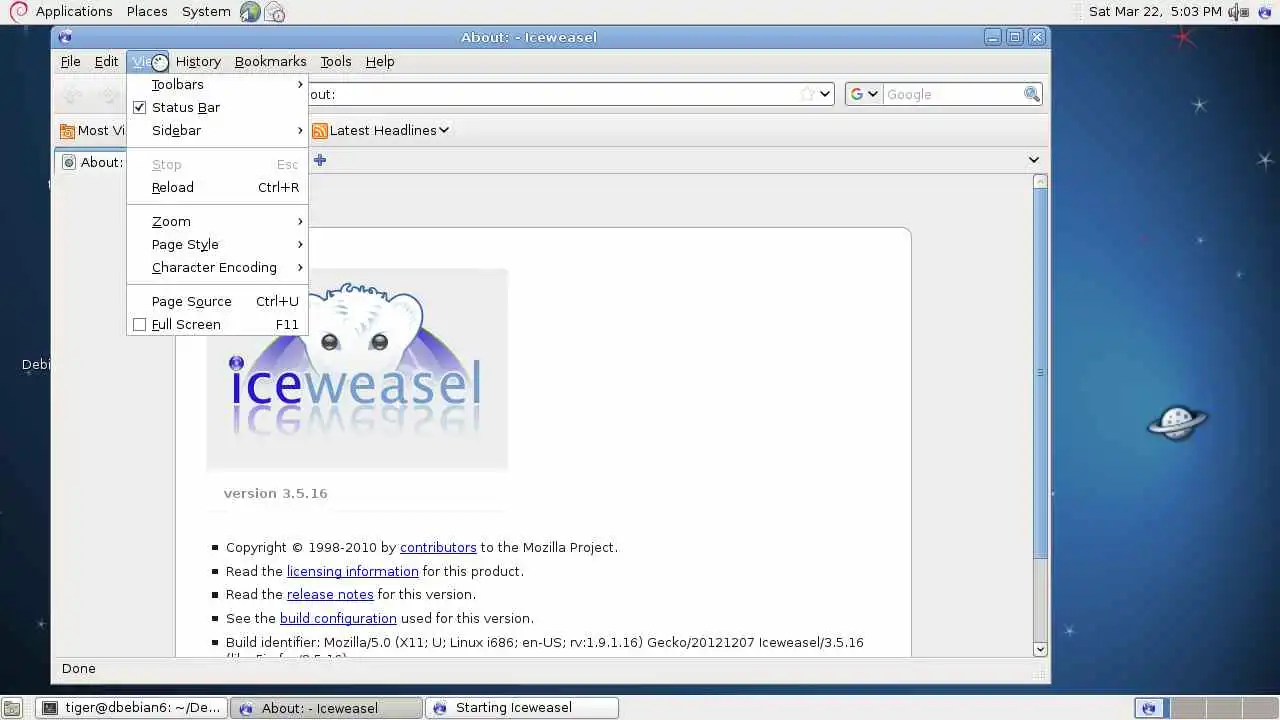Click the workspace switcher's first workspace
The image size is (1280, 720).
click(1148, 708)
